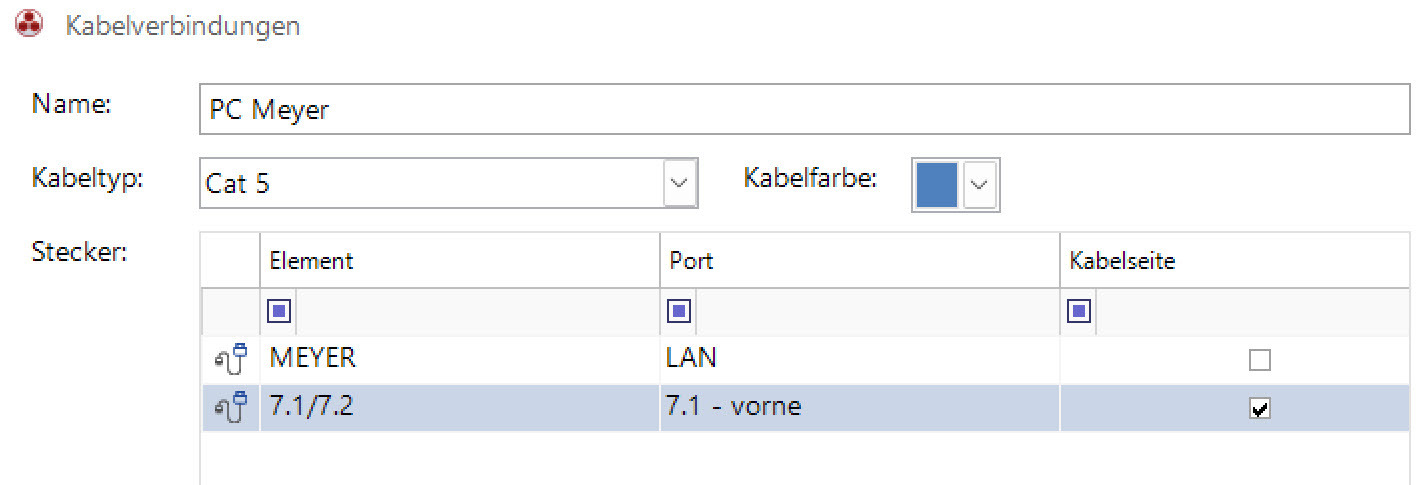Click the Cat 5 Kabeltyp combo box
This screenshot has height=485, width=1425.
coord(432,183)
